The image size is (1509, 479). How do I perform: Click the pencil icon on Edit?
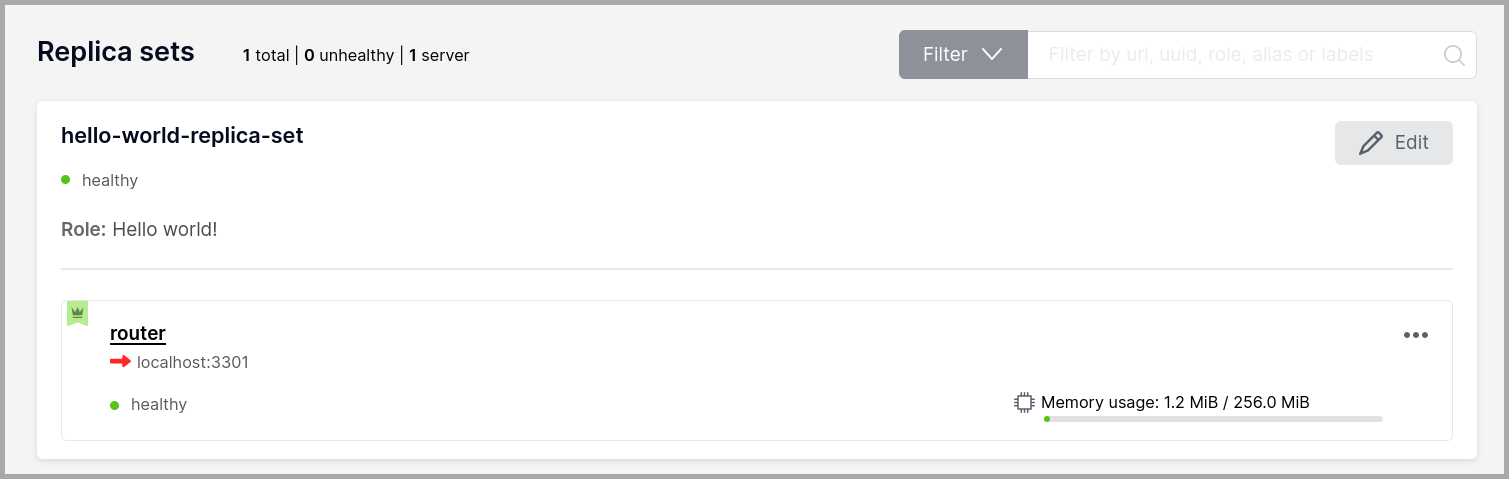click(1371, 143)
